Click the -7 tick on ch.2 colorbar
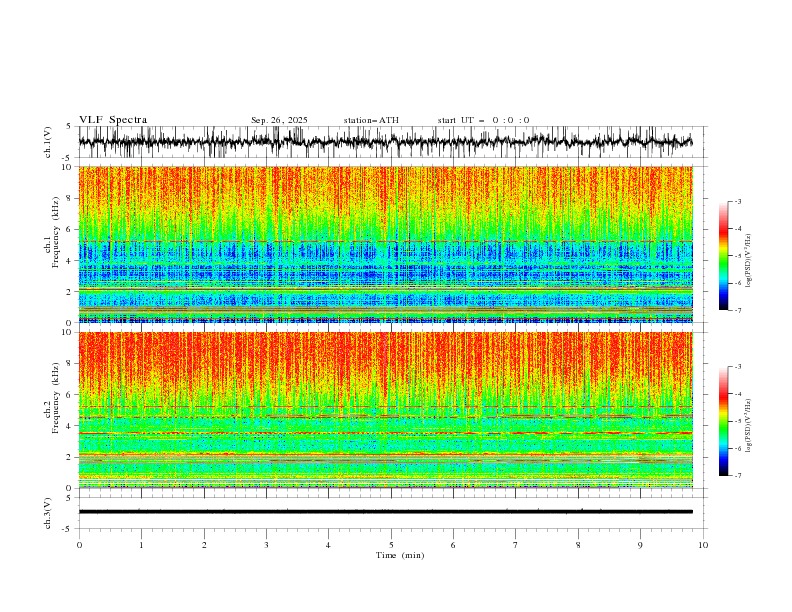The image size is (792, 612). (x=737, y=476)
